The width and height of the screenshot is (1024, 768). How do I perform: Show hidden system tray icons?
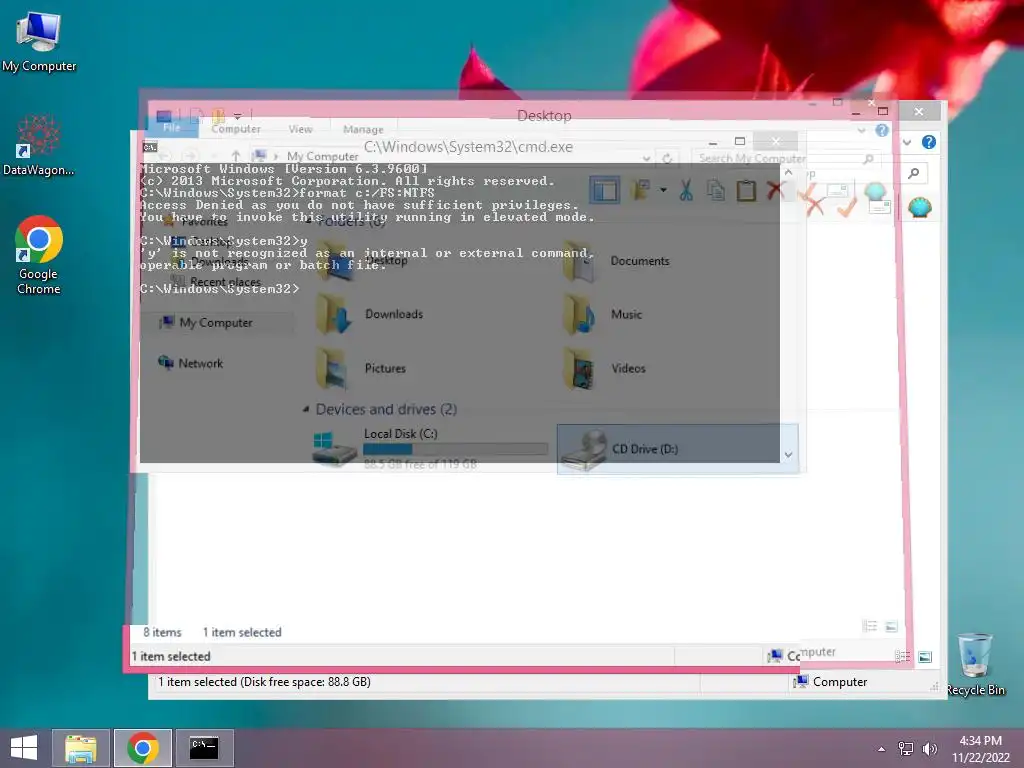882,749
